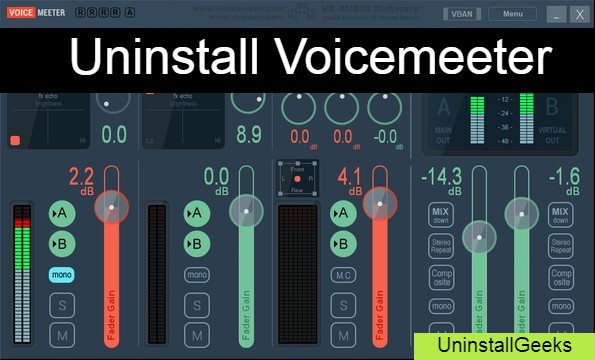This screenshot has width=595, height=360.
Task: Enable Stereo Repeat on the -1.6 dB bus
Action: [x=561, y=246]
